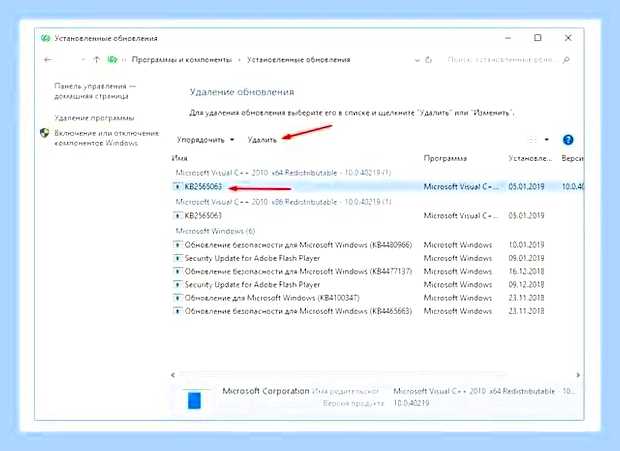The height and width of the screenshot is (451, 620).
Task: Click the Control Panel address bar icon
Action: 112,60
